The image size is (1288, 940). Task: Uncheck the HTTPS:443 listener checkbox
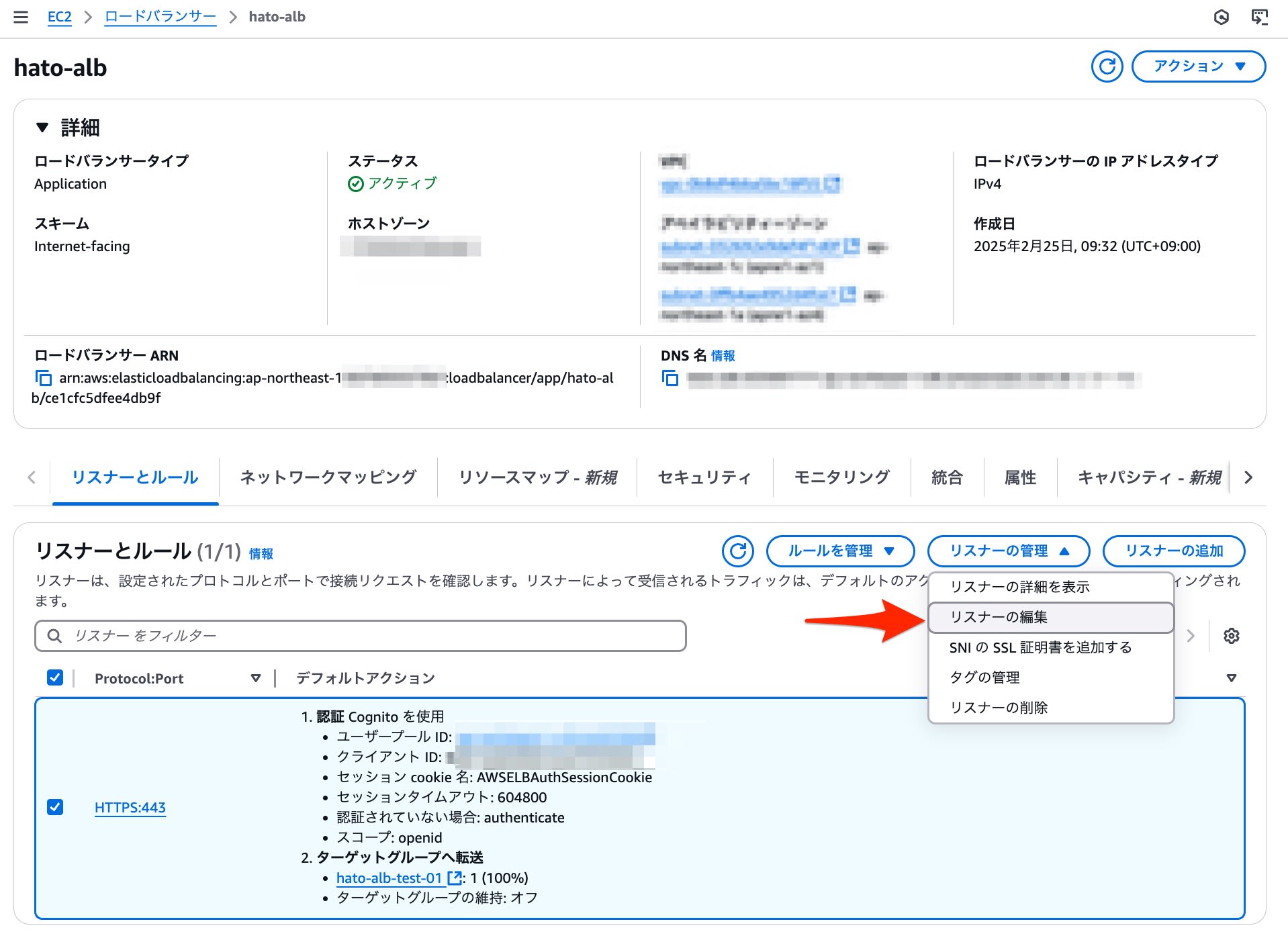click(55, 807)
